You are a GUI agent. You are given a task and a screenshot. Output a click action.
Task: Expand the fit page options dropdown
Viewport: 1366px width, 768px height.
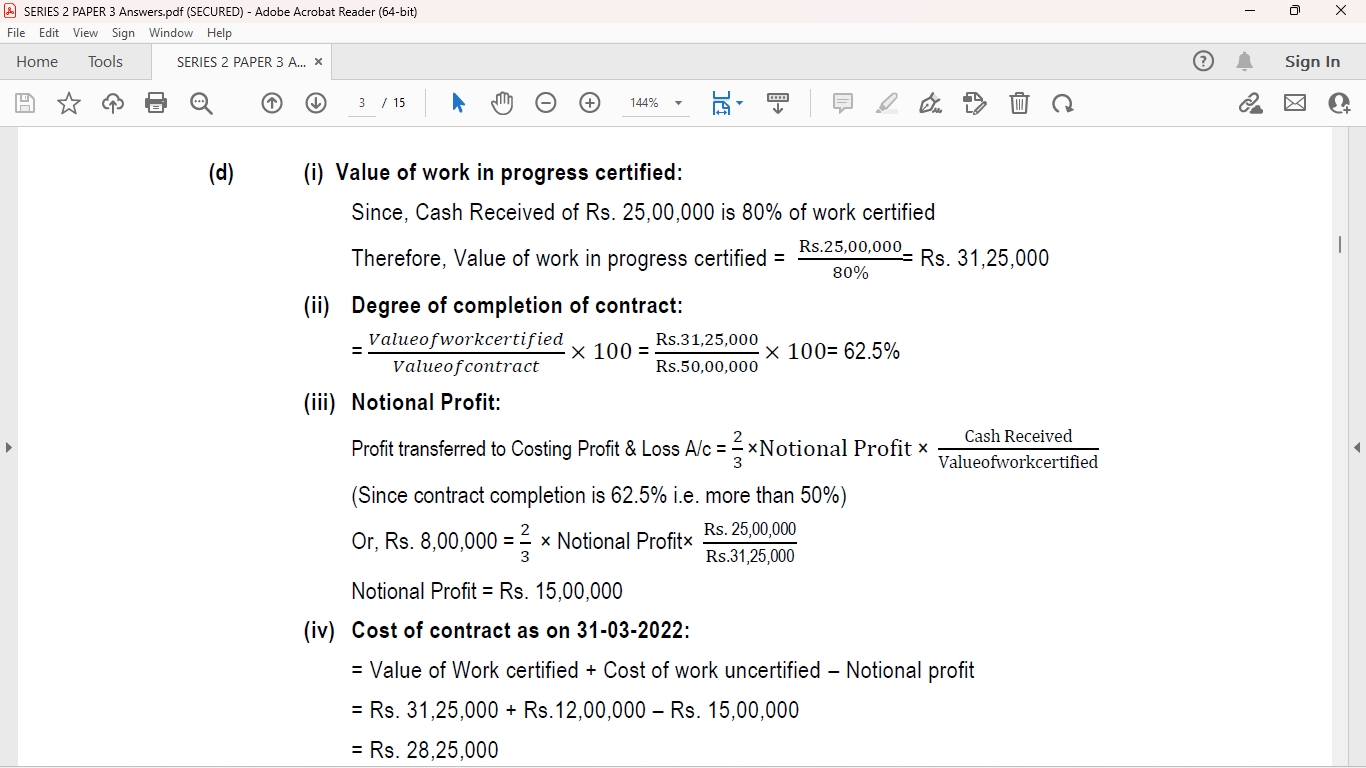point(739,103)
